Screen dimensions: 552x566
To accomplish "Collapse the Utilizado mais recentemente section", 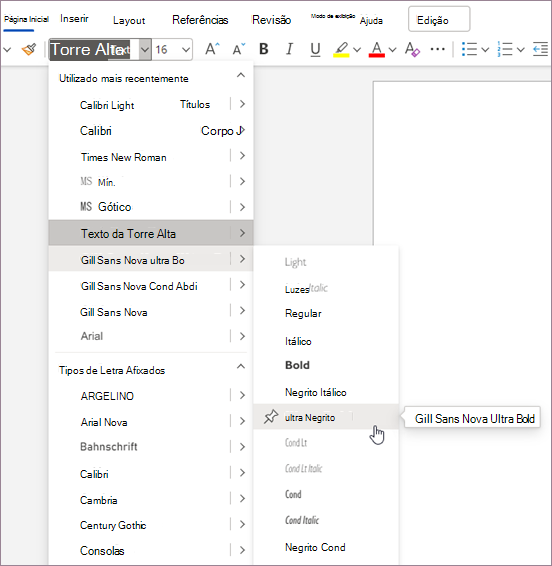I will tap(241, 75).
